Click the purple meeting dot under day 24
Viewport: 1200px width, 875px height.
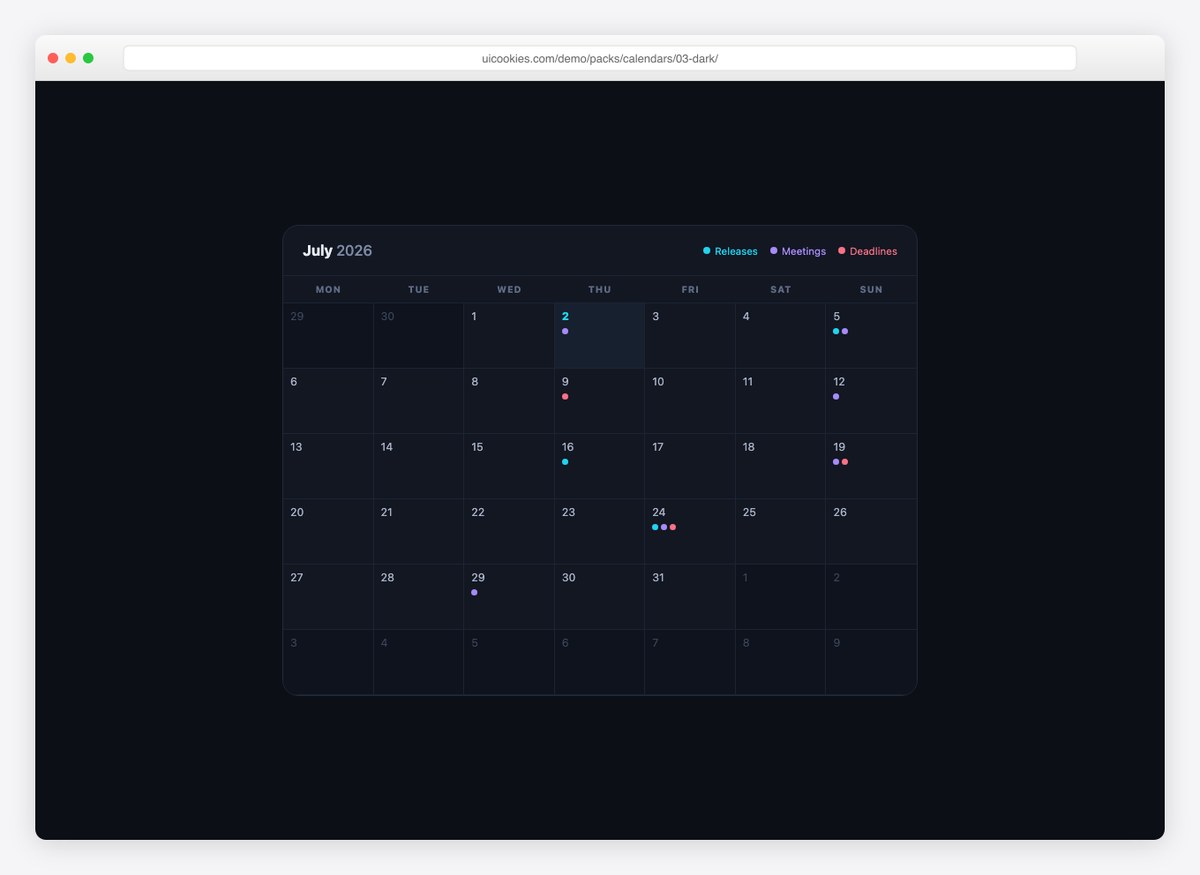664,527
